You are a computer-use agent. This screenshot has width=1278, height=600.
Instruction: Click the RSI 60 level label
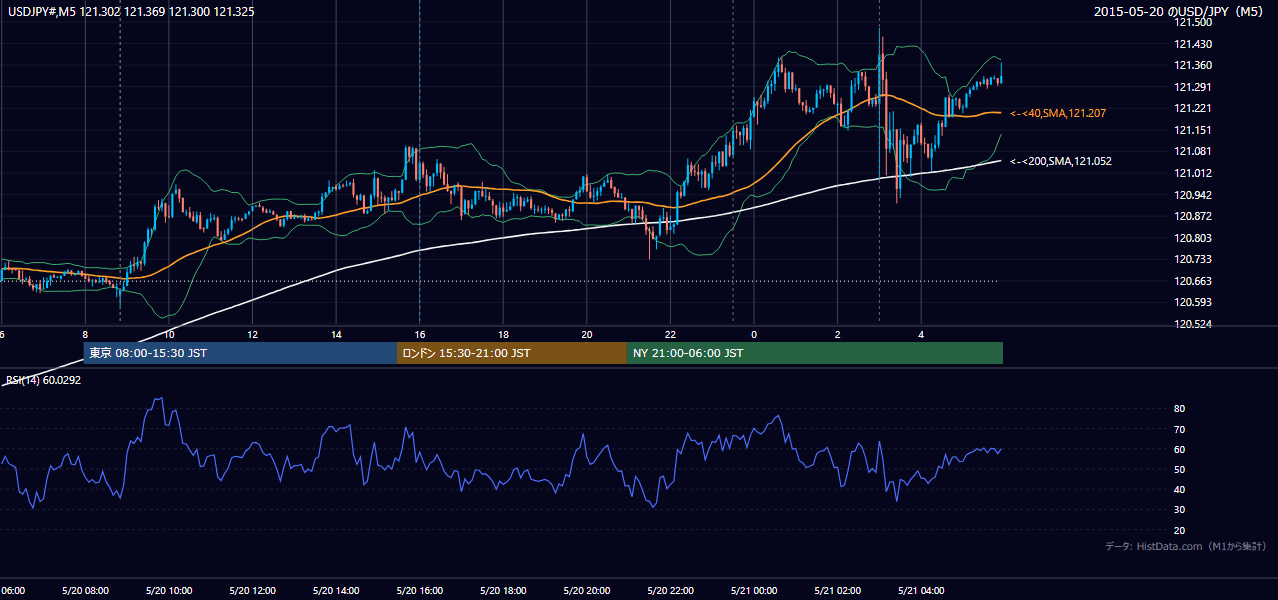(1179, 449)
